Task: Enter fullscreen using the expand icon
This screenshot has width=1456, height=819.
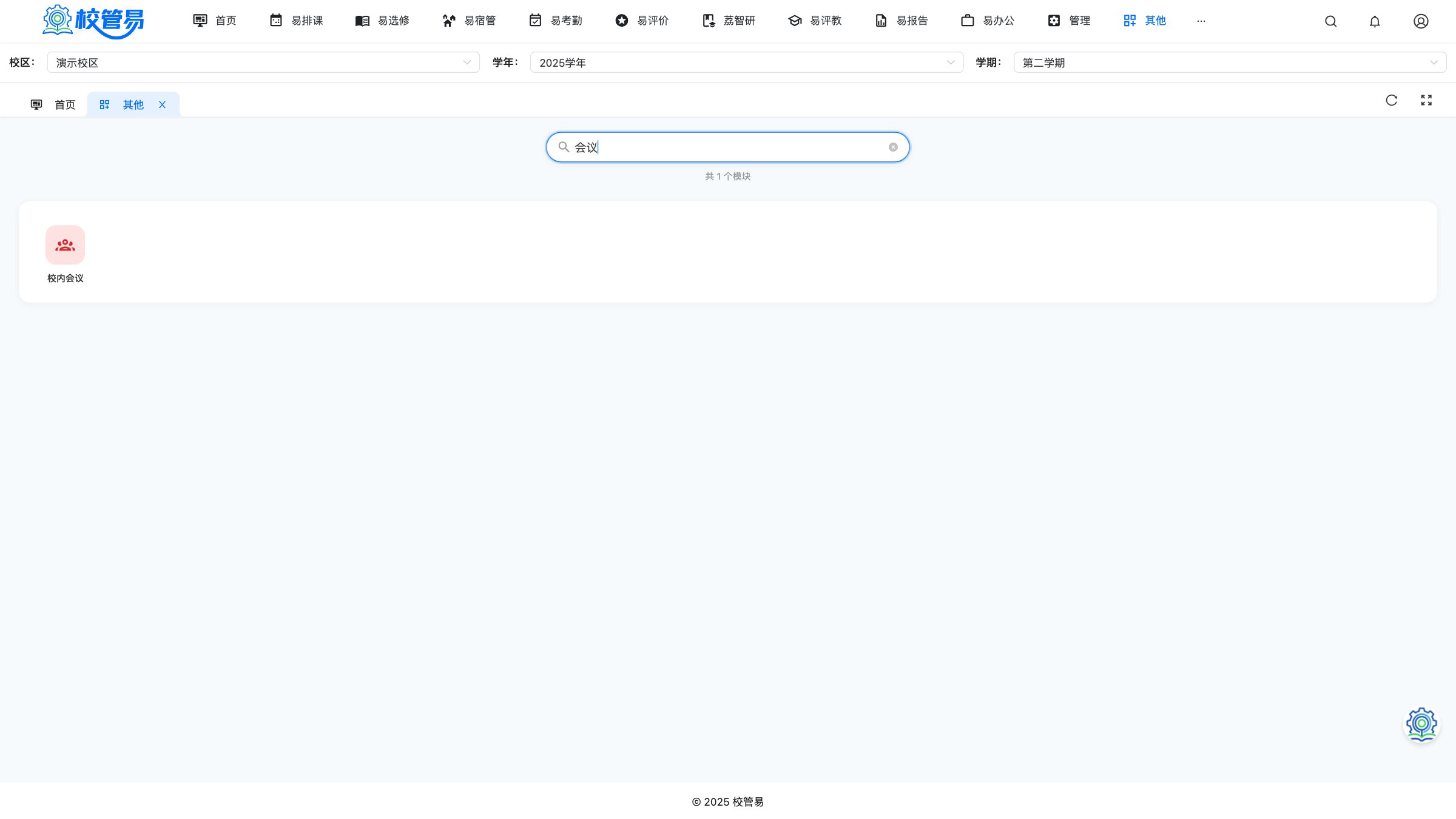Action: [x=1426, y=100]
